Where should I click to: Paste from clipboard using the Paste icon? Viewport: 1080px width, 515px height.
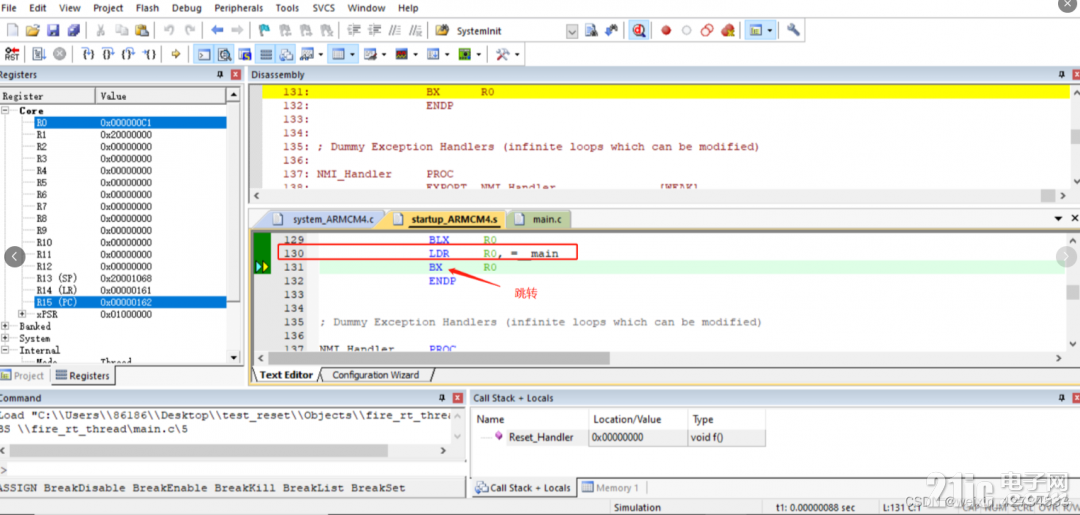coord(142,30)
